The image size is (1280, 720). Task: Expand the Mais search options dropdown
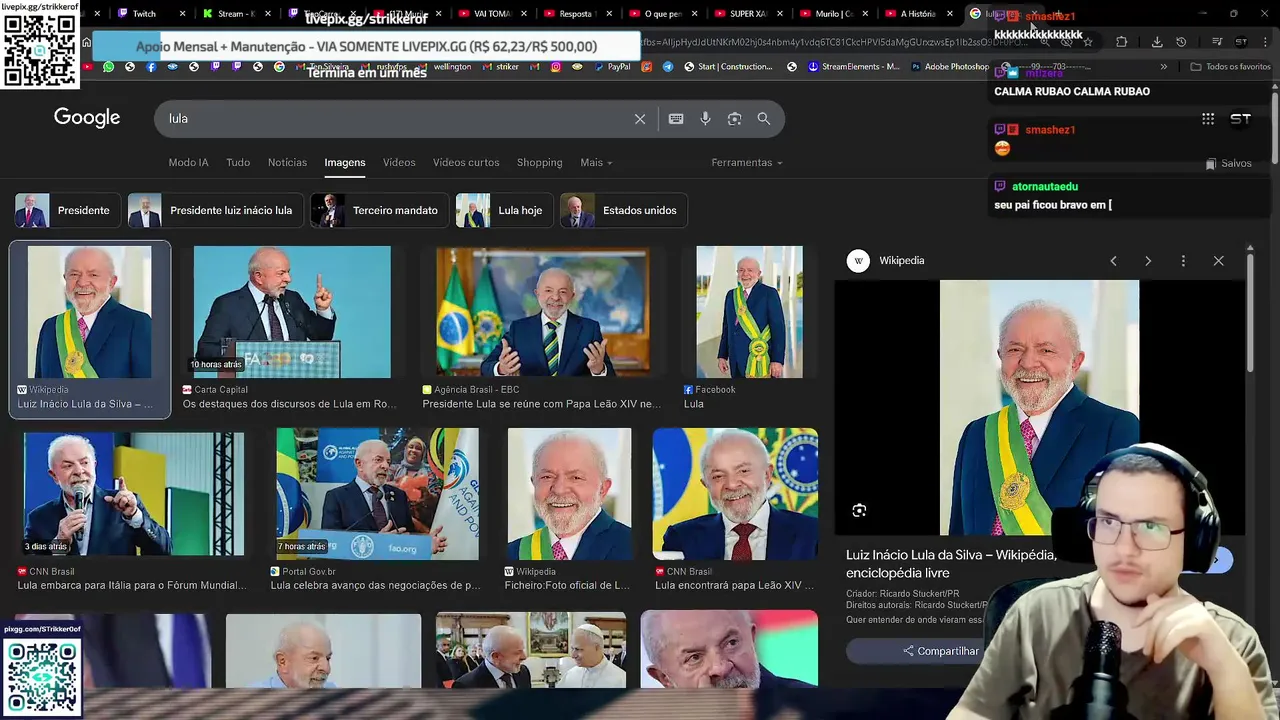(596, 163)
